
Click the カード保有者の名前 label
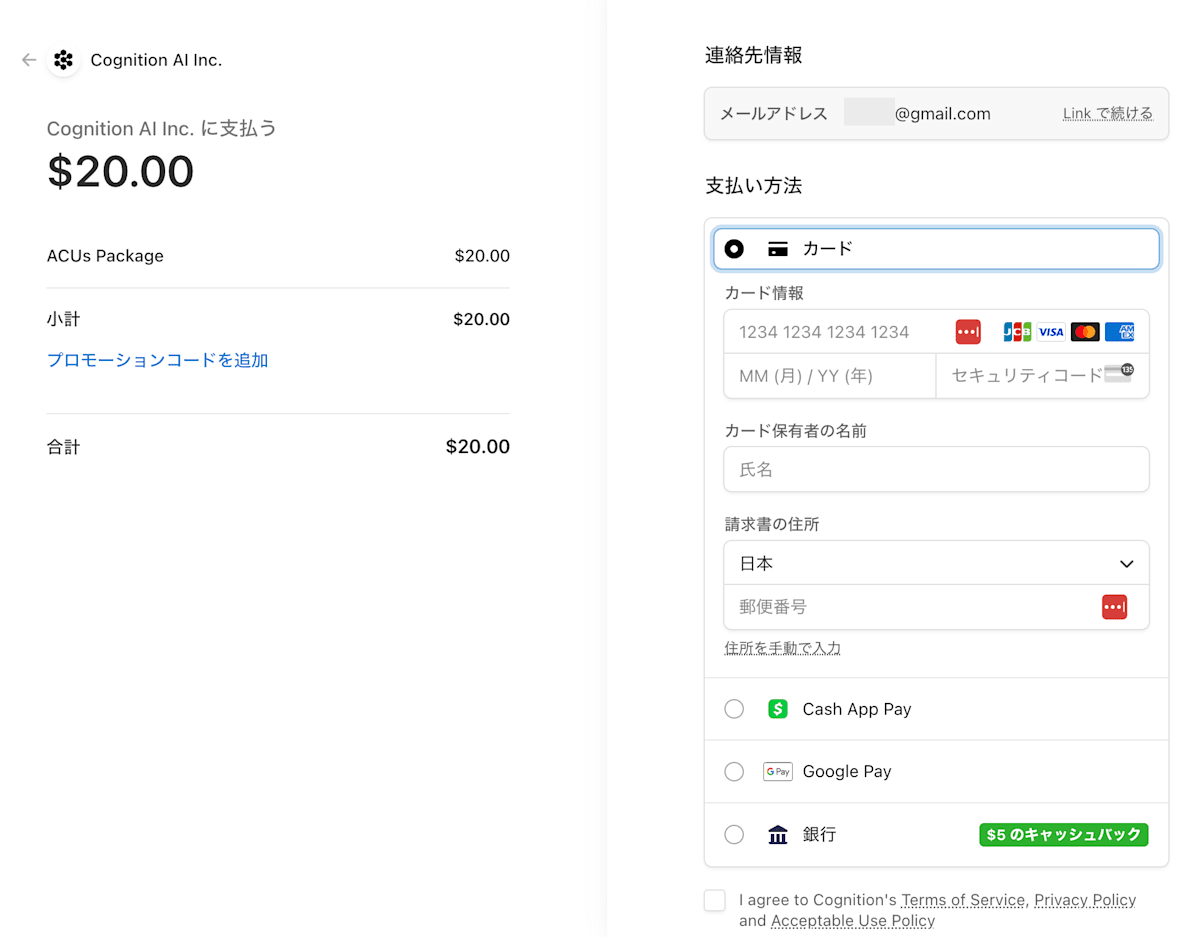coord(795,431)
